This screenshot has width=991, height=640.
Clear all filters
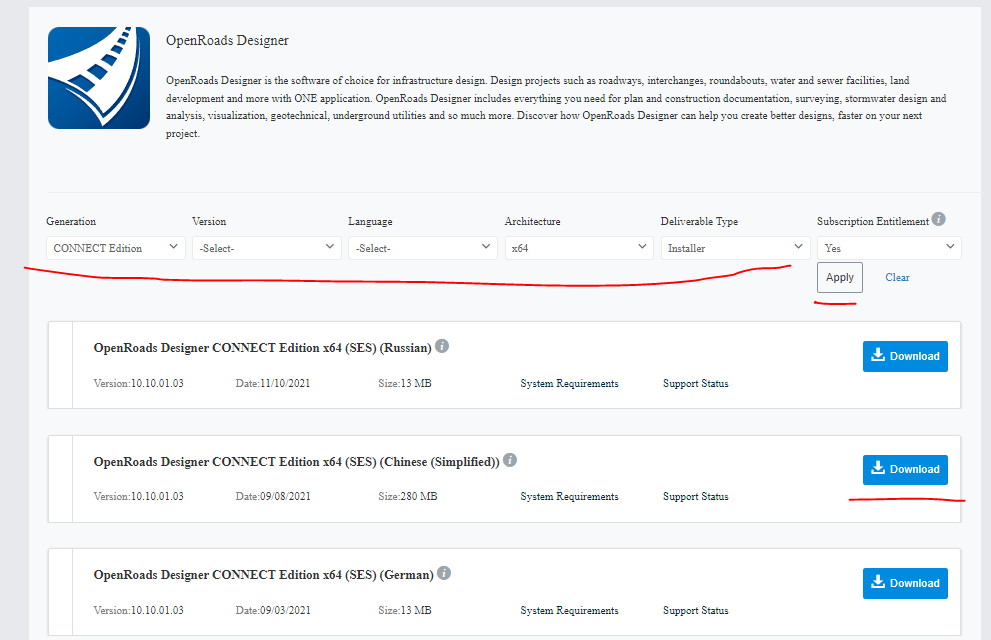click(x=897, y=277)
